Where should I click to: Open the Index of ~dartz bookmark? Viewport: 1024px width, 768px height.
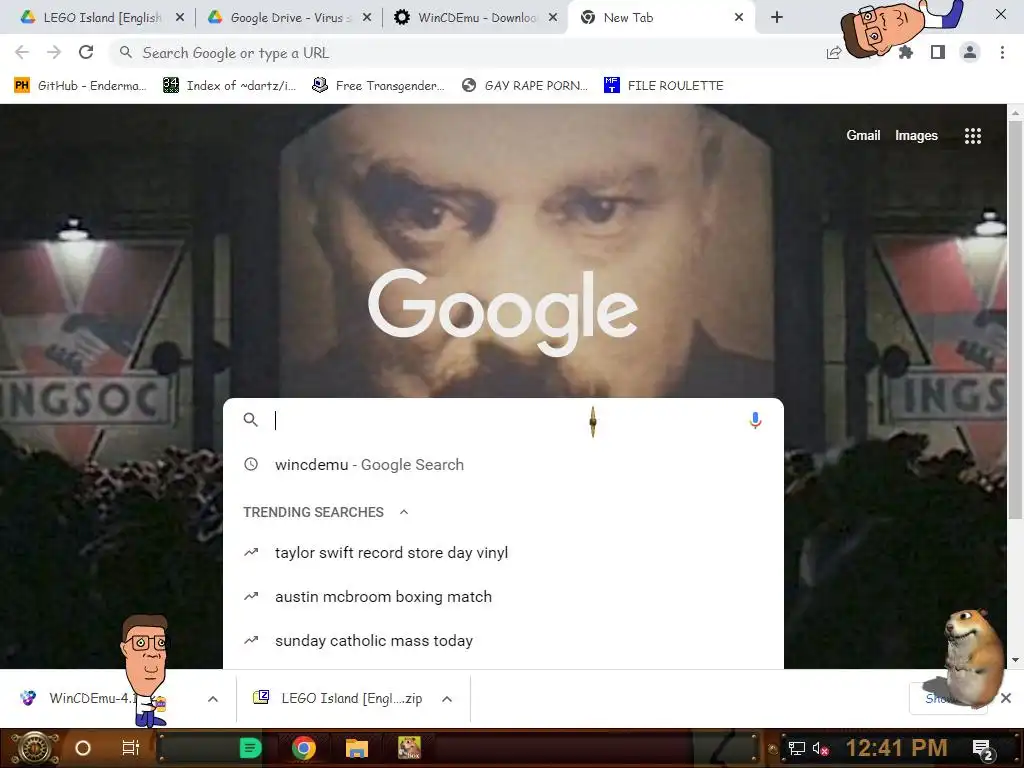230,86
